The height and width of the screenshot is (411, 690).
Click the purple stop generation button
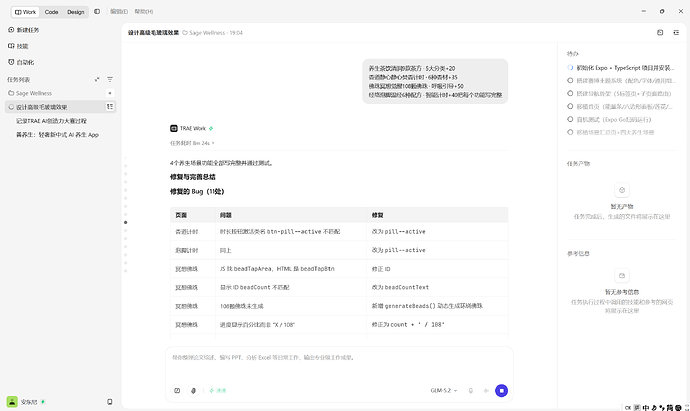coord(501,390)
